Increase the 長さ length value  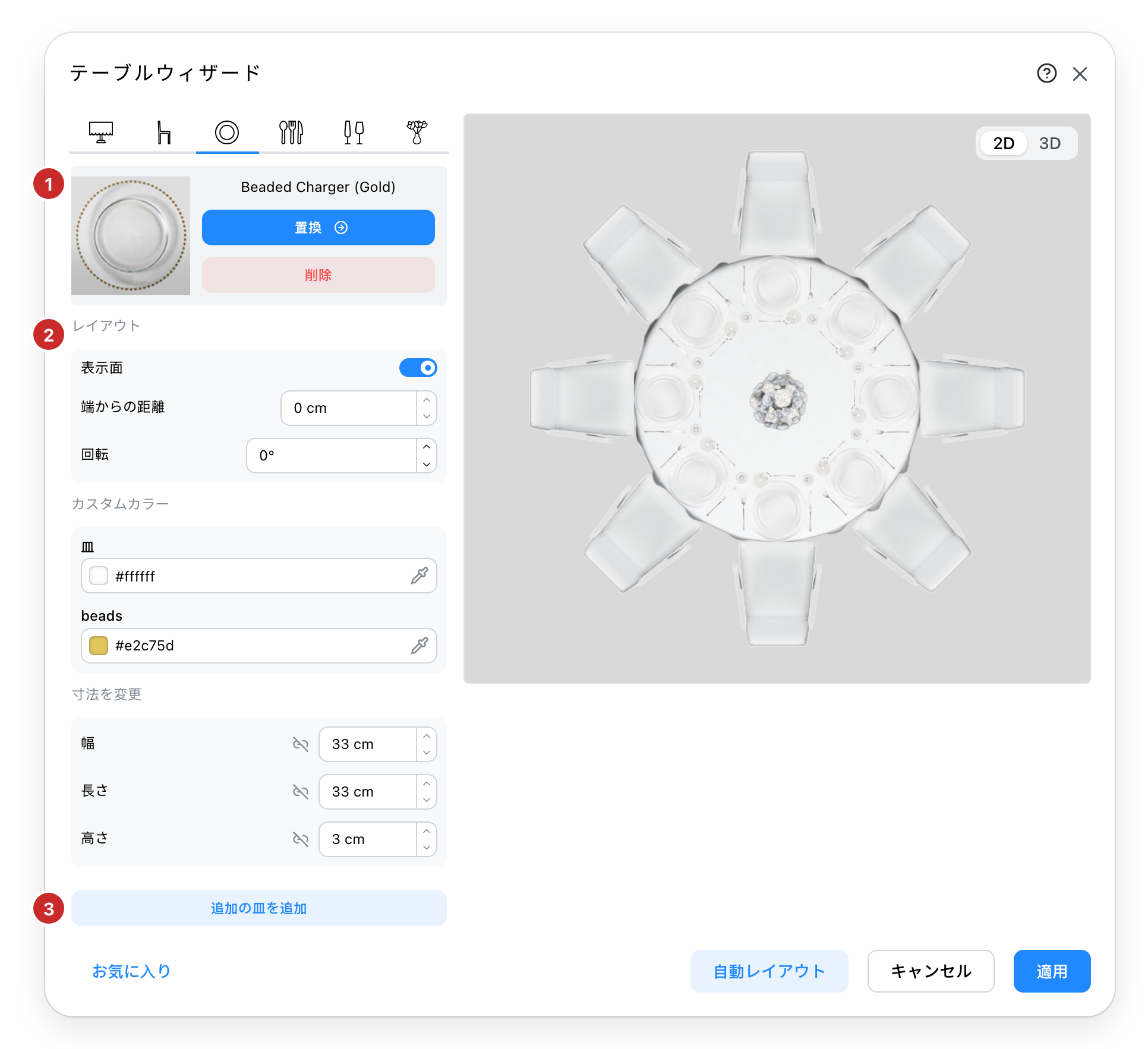pyautogui.click(x=427, y=783)
